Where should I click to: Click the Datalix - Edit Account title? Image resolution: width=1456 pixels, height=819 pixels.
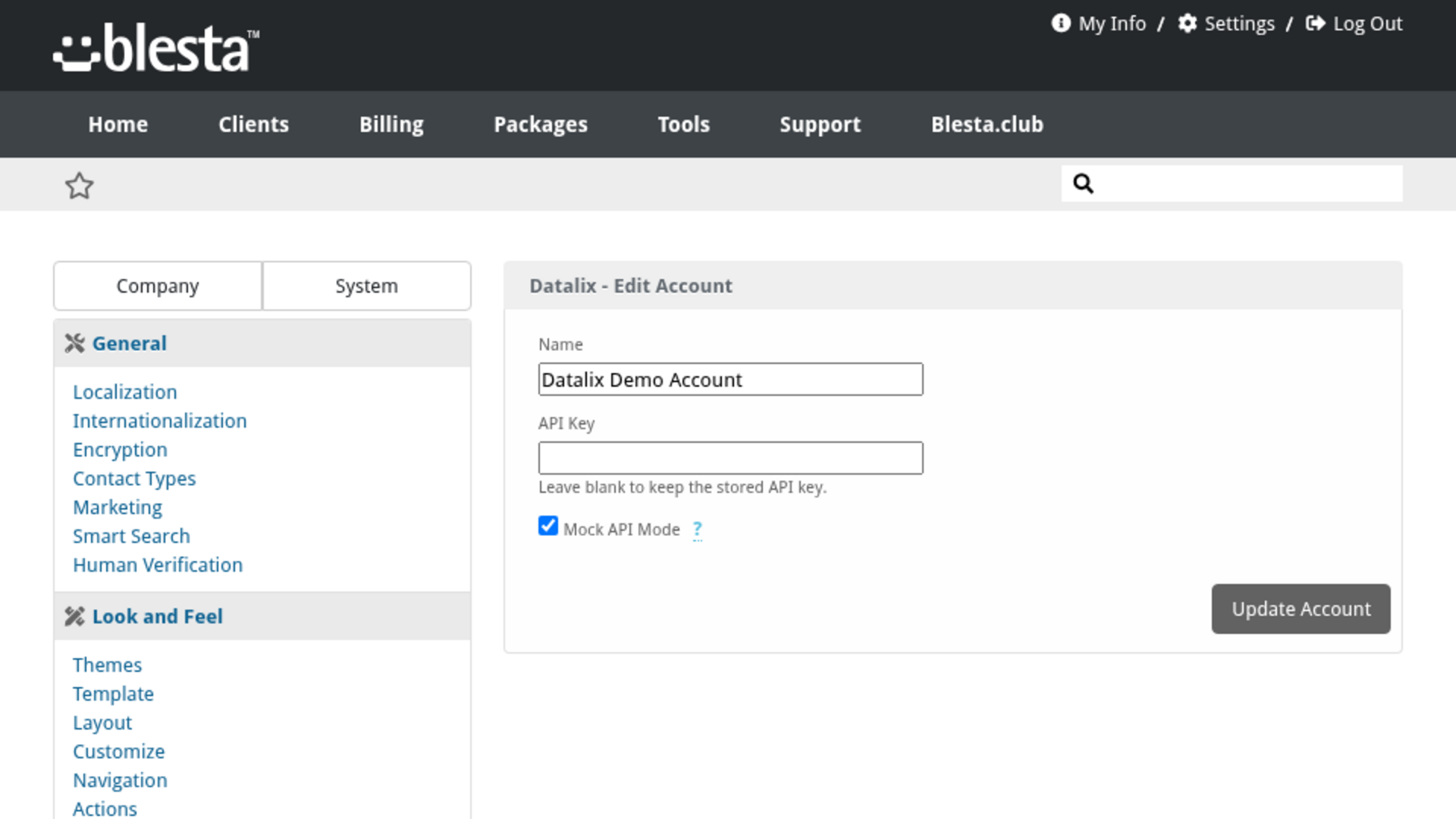pyautogui.click(x=630, y=286)
